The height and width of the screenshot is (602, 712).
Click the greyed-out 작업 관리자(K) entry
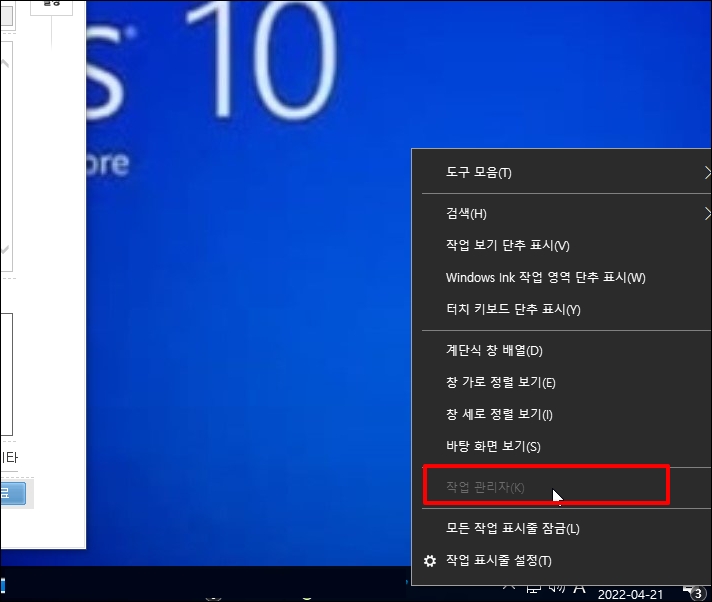561,487
